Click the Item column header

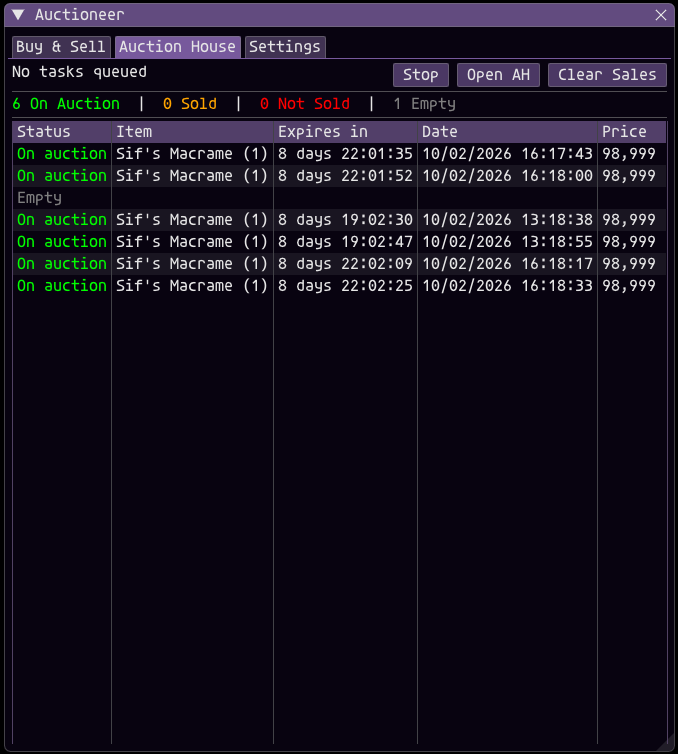click(x=192, y=132)
